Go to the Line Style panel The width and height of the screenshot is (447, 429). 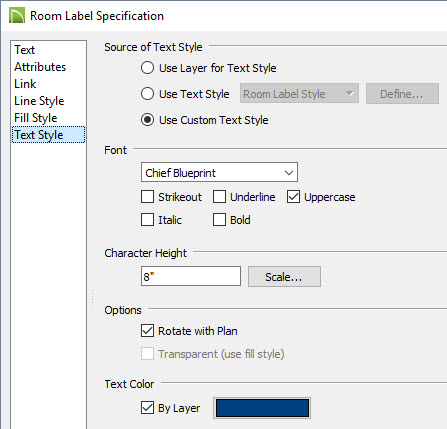tap(39, 101)
